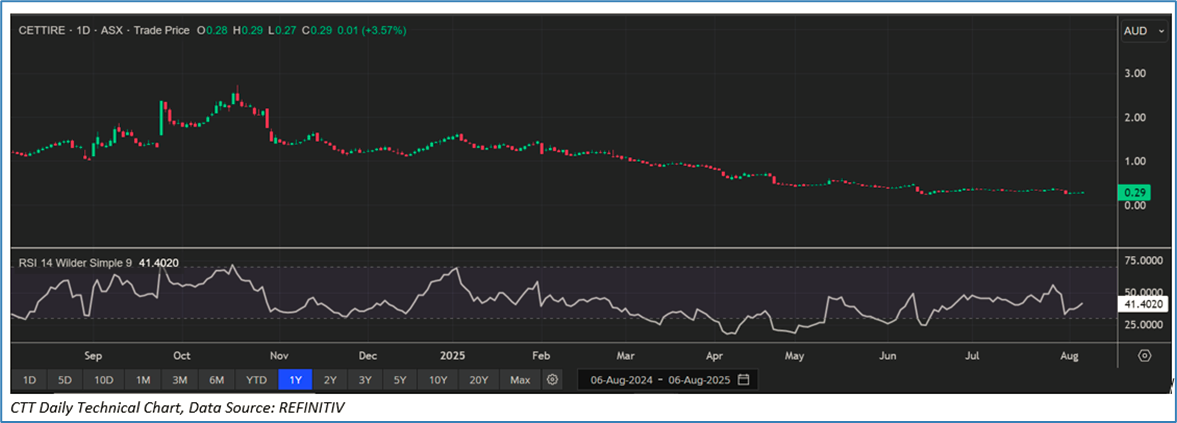
Task: Choose the 1M time range
Action: click(143, 380)
